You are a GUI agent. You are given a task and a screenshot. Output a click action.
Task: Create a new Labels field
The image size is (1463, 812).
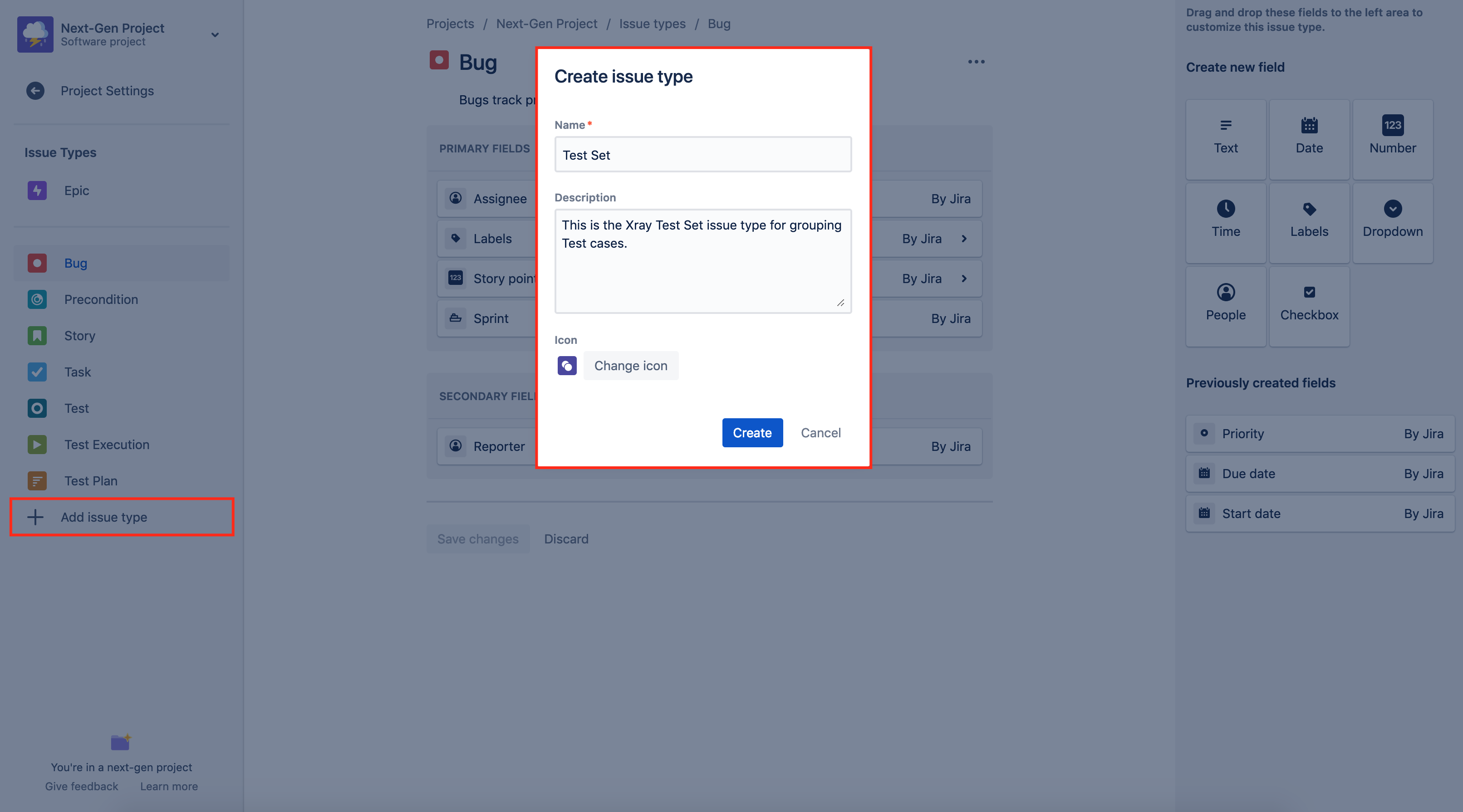[1309, 223]
